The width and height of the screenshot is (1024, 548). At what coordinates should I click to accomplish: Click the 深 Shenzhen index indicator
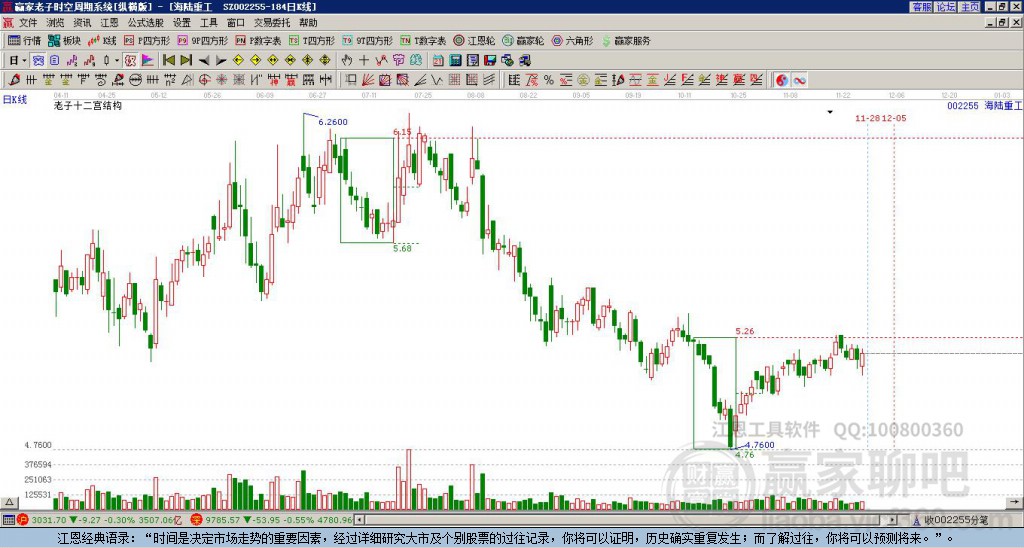195,520
